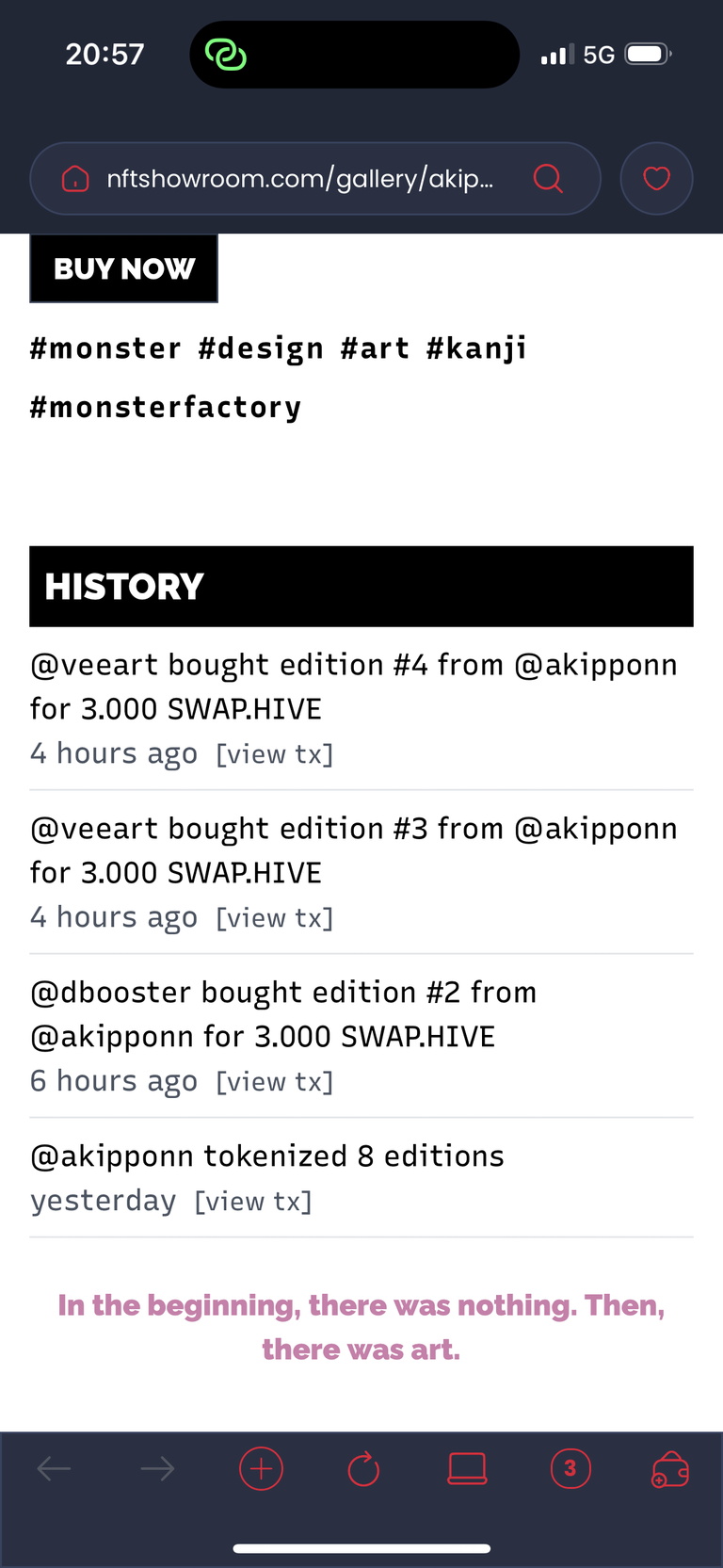This screenshot has width=723, height=1568.
Task: Switch to desktop mode laptop icon
Action: (x=467, y=1468)
